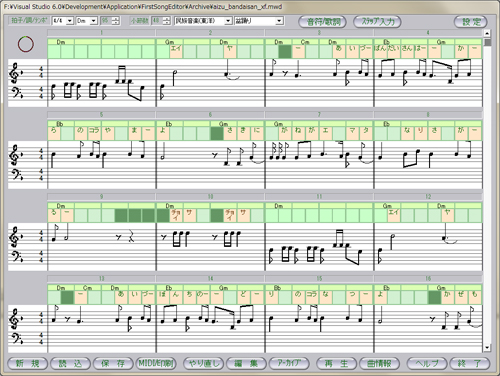The width and height of the screenshot is (500, 376).
Task: Select measure 16 number header
Action: (x=428, y=279)
